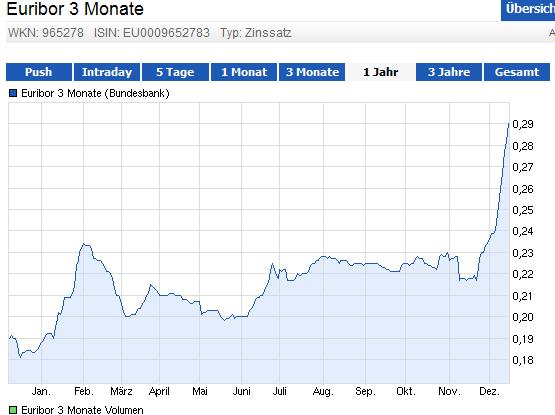Viewport: 555px width, 415px height.
Task: Click the 0,25 y-axis value
Action: (x=523, y=210)
